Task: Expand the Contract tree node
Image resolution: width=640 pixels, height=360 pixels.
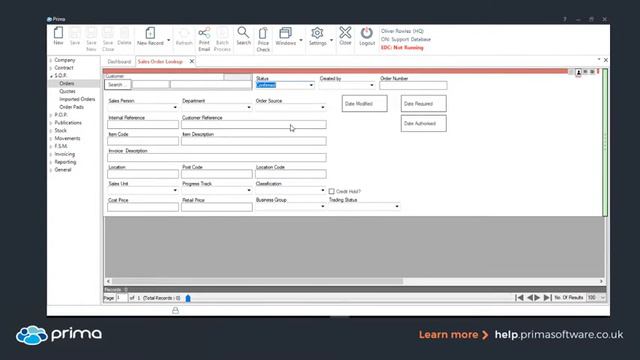Action: [x=51, y=68]
